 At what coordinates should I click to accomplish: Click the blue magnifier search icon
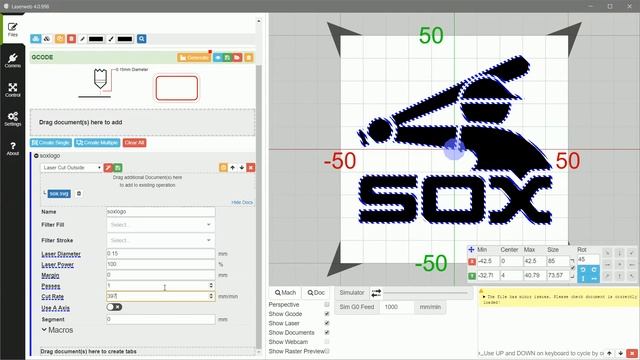coord(142,39)
